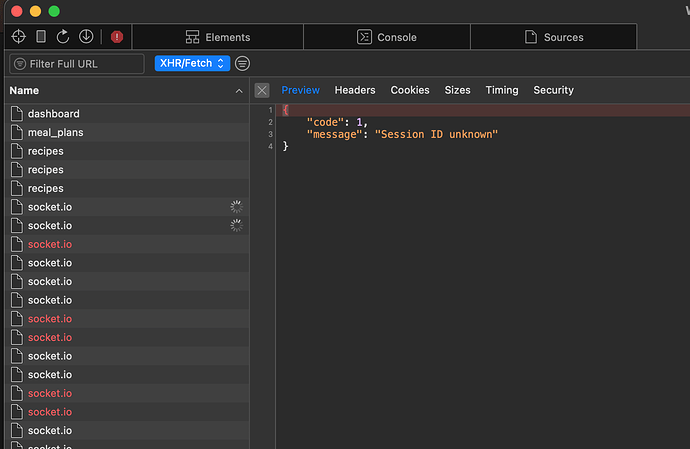Select the Preview tab
The image size is (690, 449).
(301, 90)
